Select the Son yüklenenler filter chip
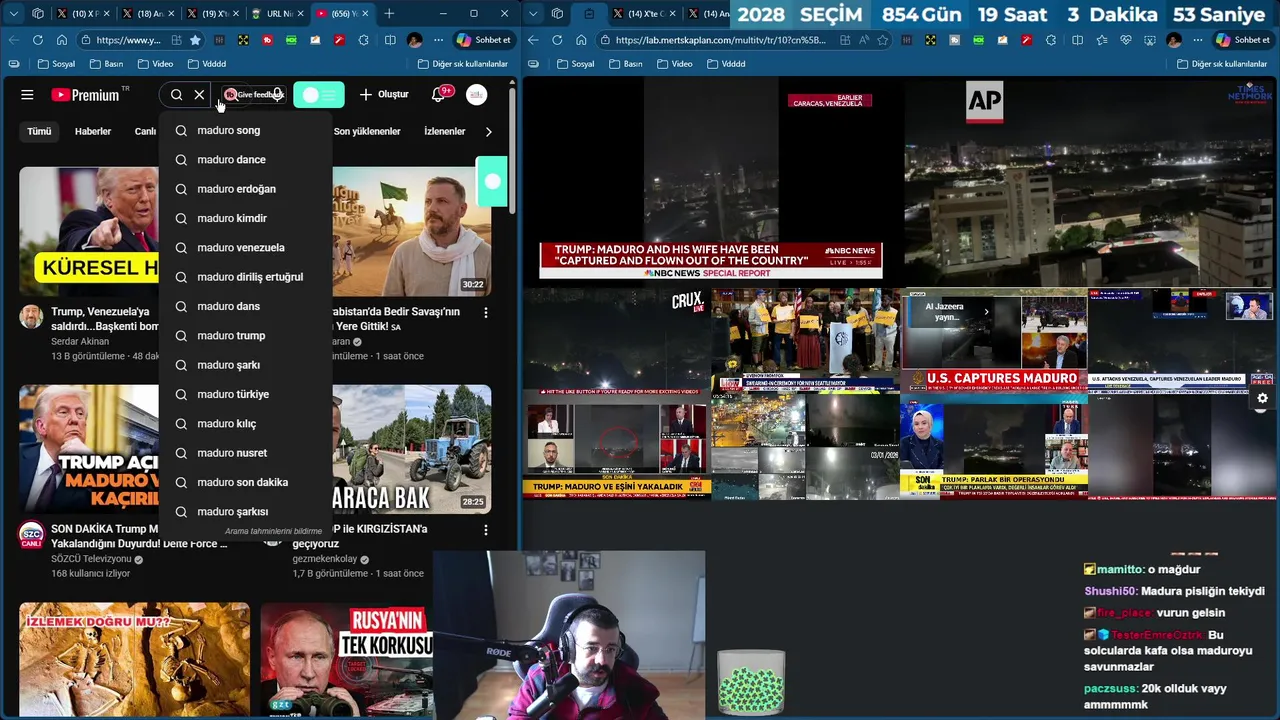This screenshot has height=720, width=1280. tap(367, 131)
